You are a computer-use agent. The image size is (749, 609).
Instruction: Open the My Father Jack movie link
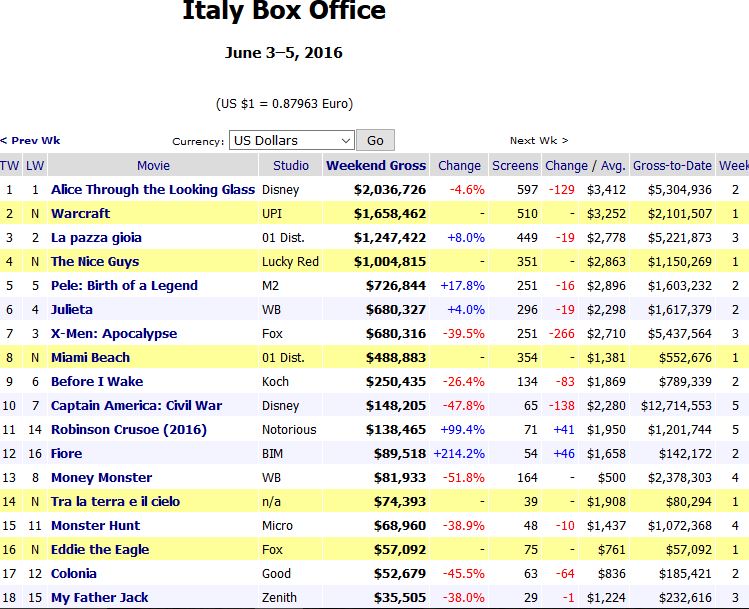[x=99, y=598]
